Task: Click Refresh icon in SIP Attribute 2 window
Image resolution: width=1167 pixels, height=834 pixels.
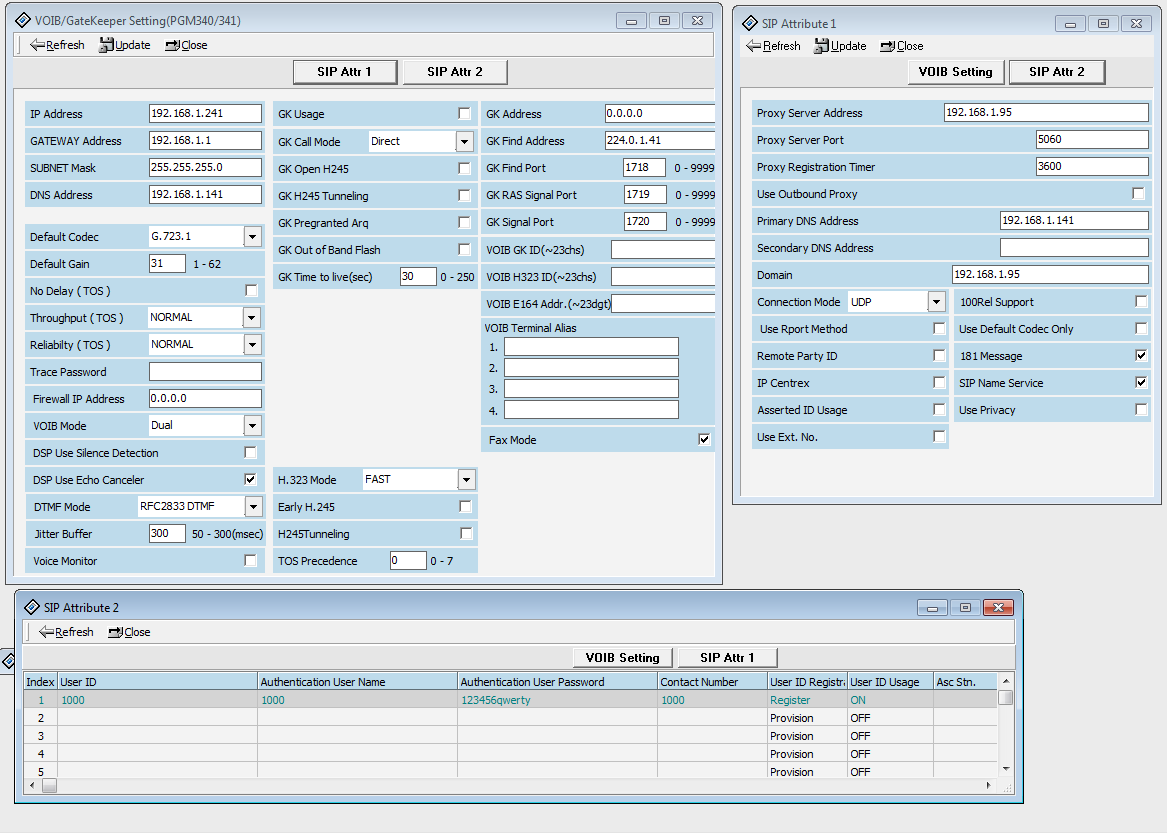Action: (46, 632)
